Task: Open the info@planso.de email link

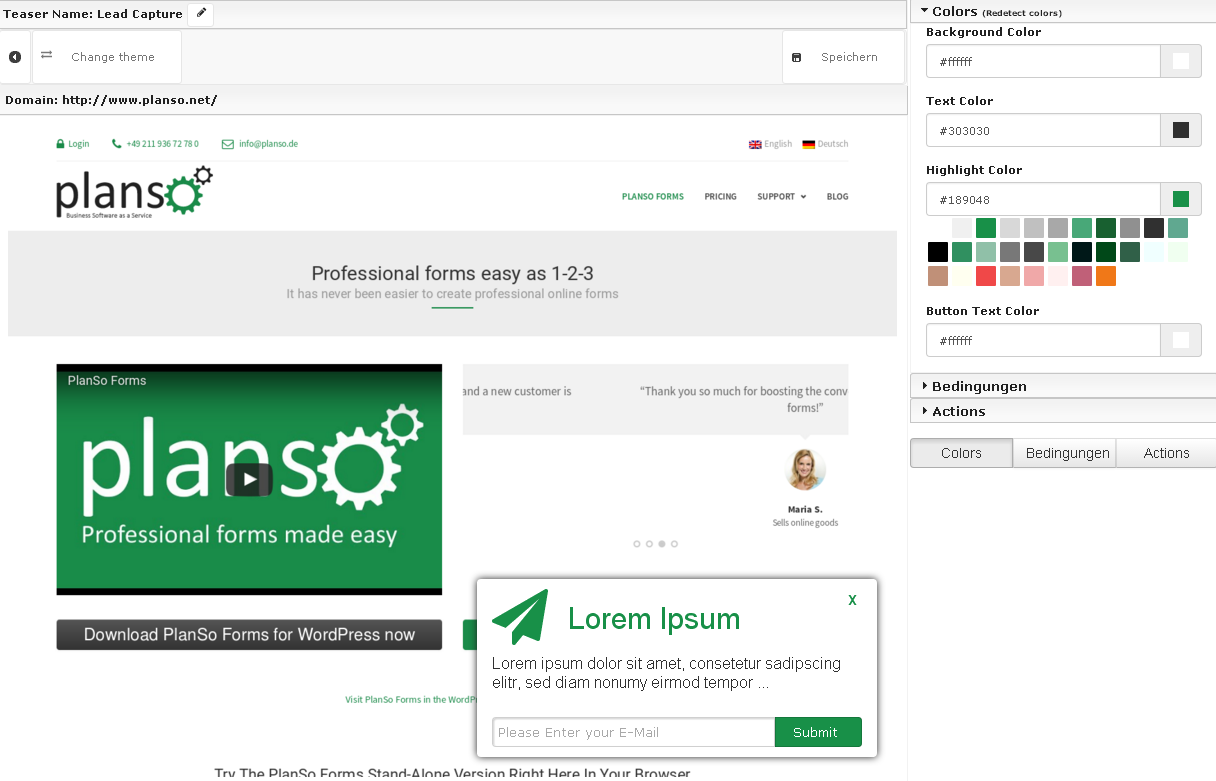Action: coord(260,144)
